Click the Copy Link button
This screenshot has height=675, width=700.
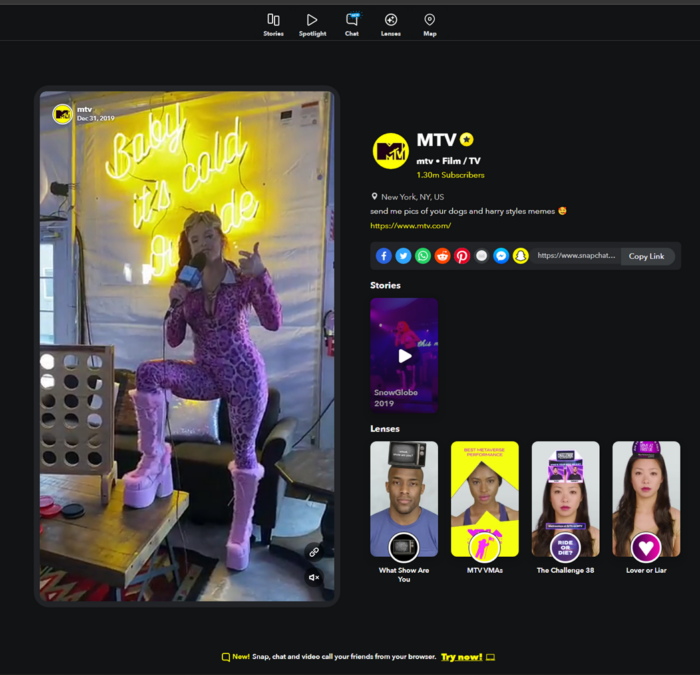click(x=646, y=256)
